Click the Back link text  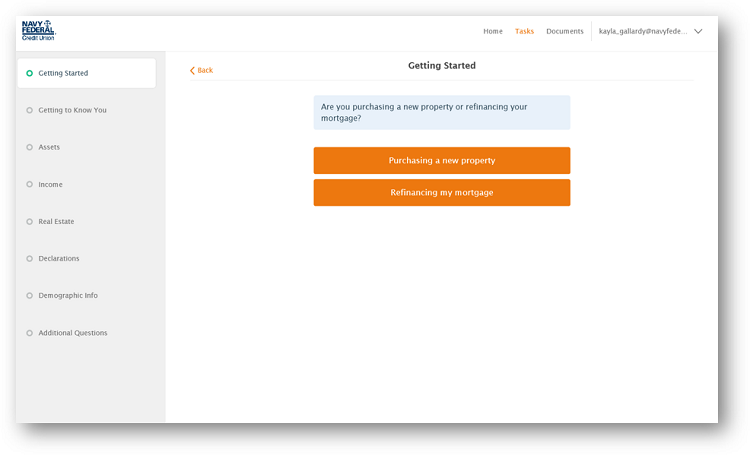pos(205,71)
